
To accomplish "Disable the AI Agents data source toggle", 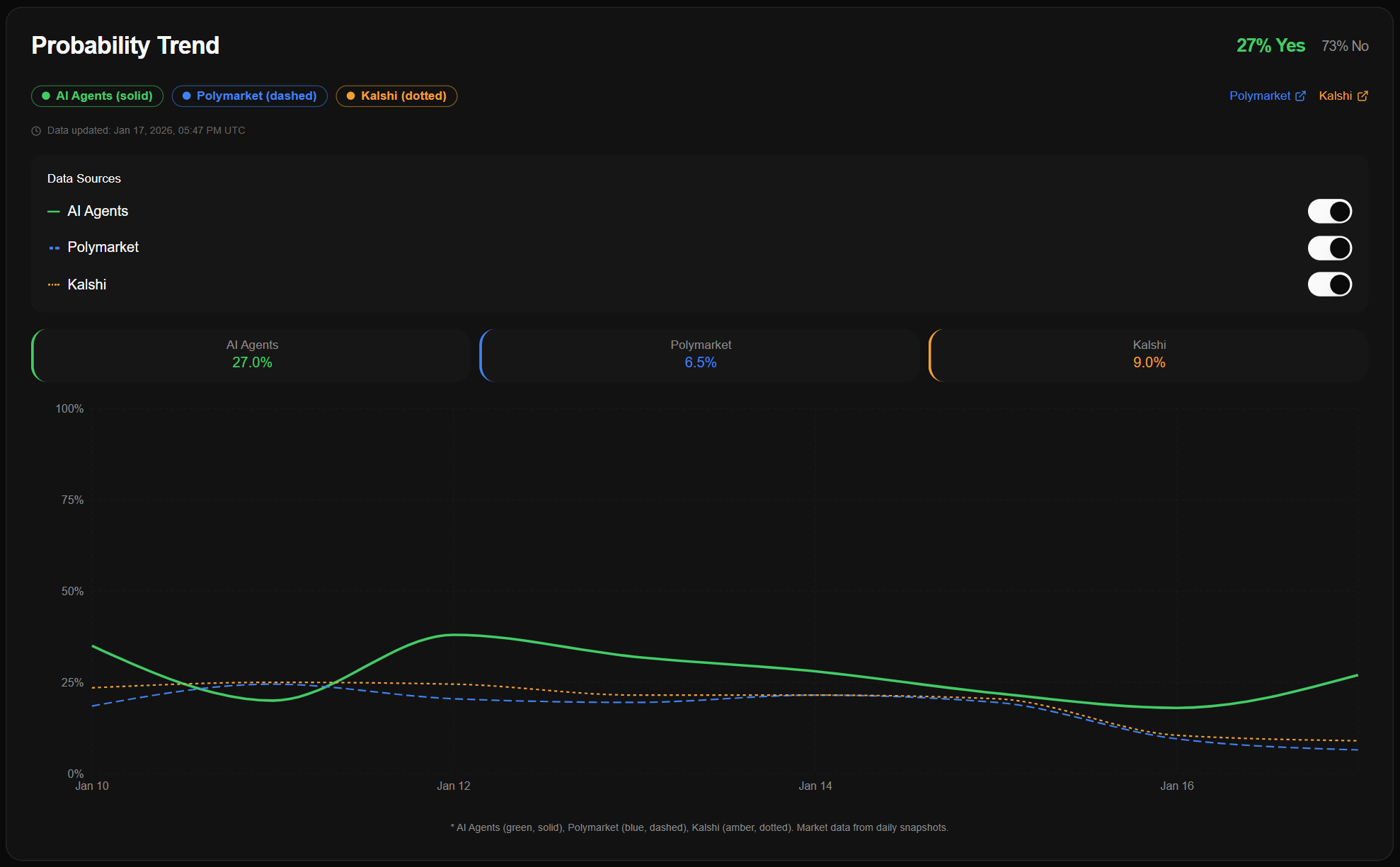I will click(x=1330, y=211).
